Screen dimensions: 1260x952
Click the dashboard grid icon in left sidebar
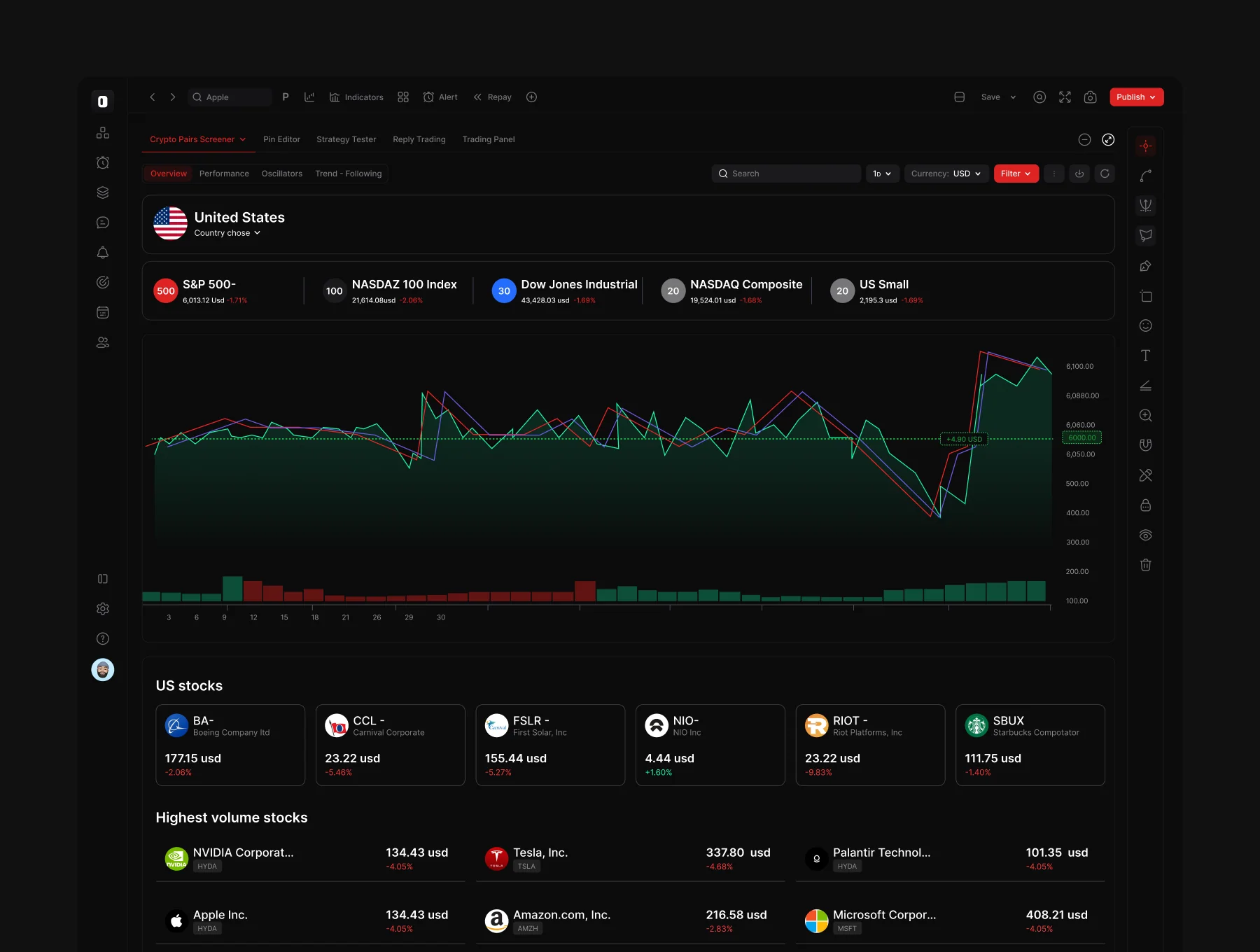103,133
